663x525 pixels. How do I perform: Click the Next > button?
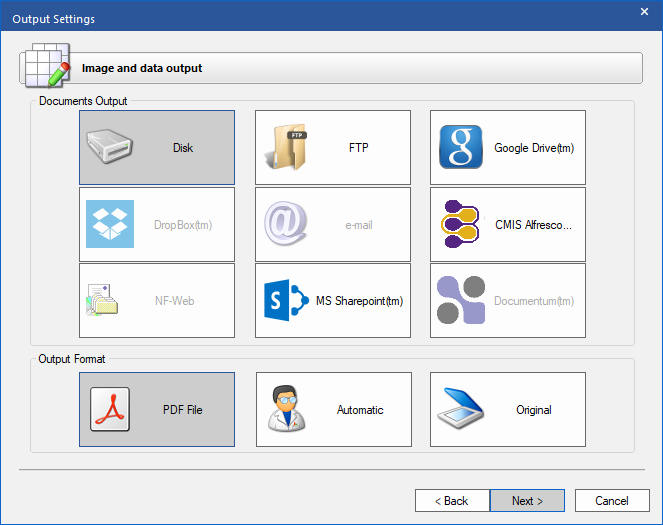pyautogui.click(x=527, y=501)
